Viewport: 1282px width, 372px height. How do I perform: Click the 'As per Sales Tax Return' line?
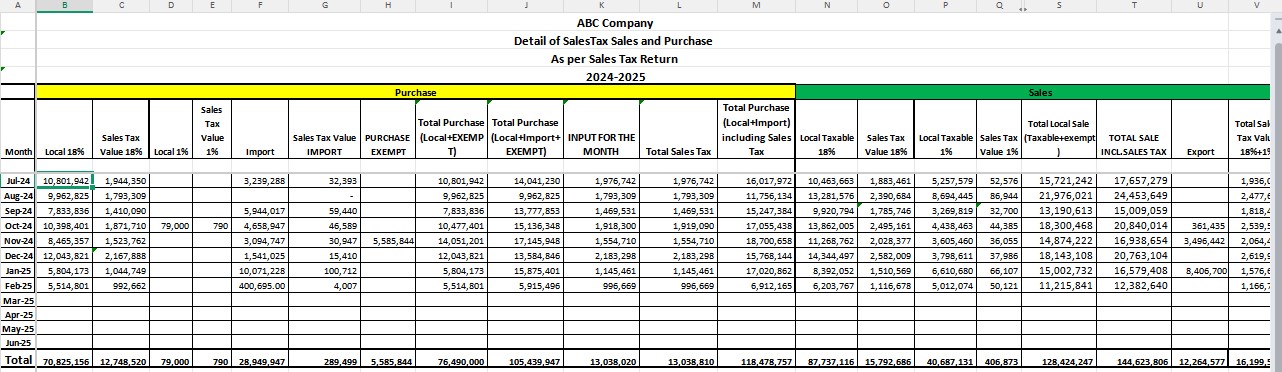614,59
